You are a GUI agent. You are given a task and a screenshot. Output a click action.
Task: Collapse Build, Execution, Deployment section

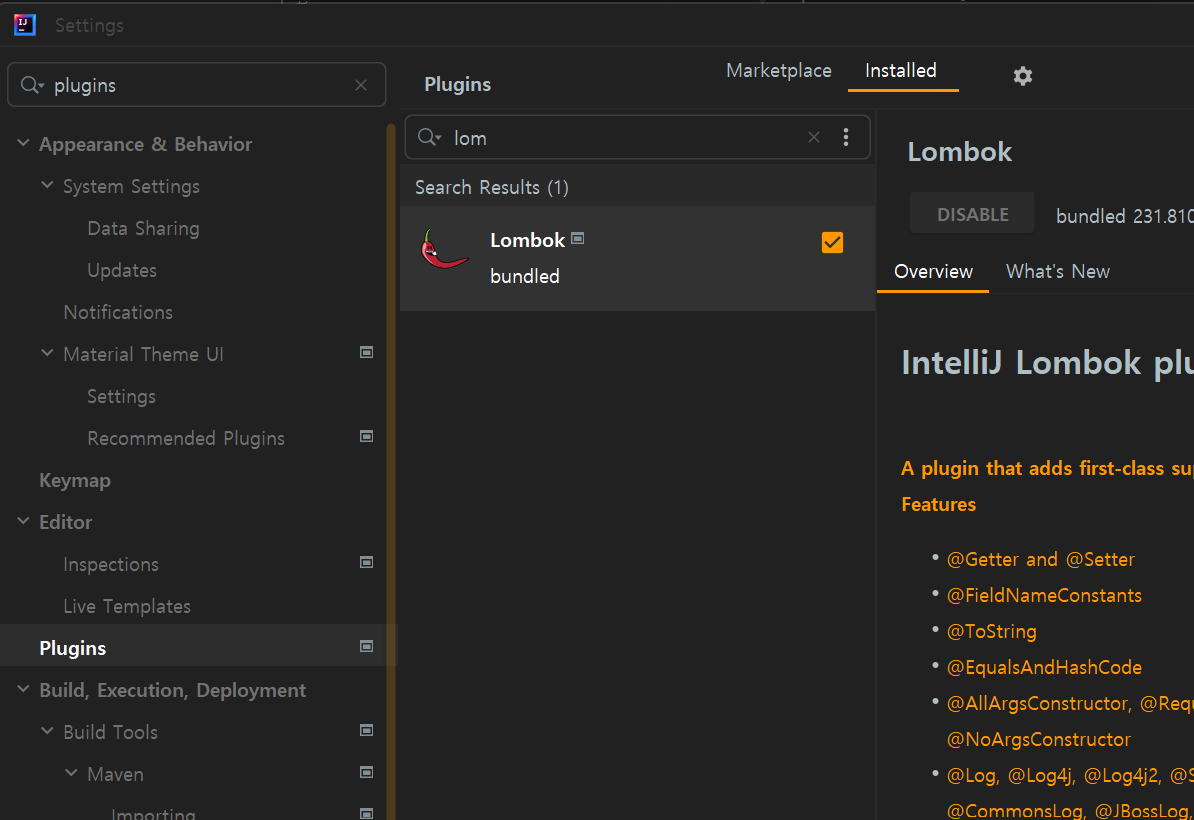pyautogui.click(x=24, y=689)
